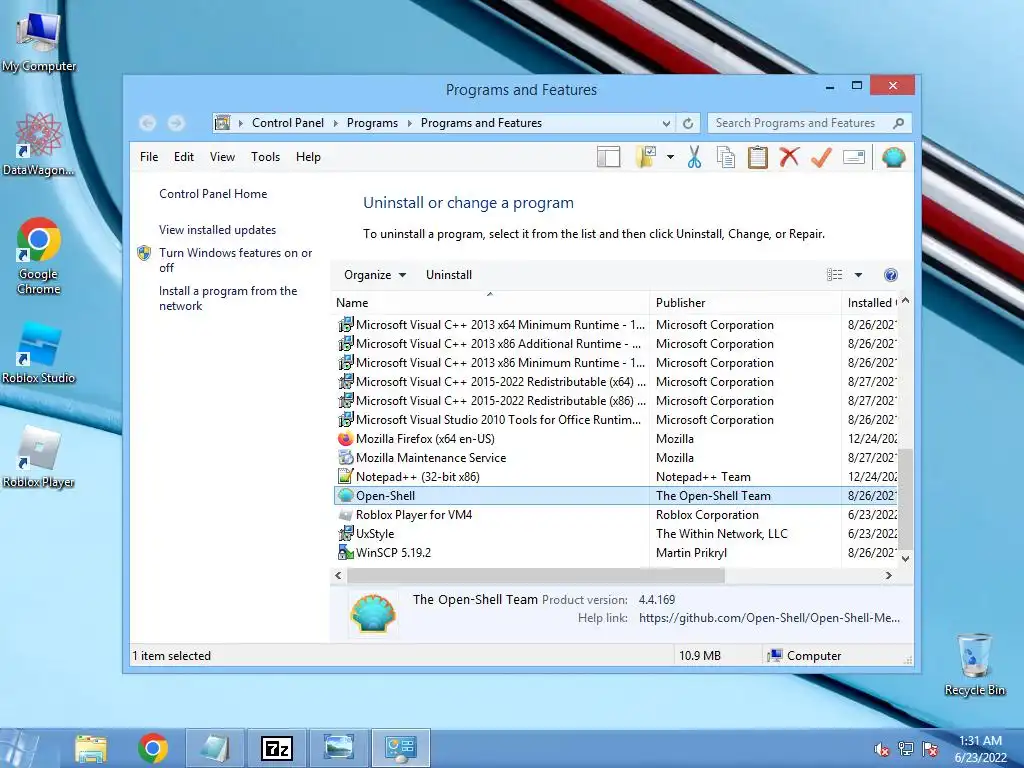Click the Control Panel taskbar button
The width and height of the screenshot is (1024, 768).
[400, 748]
